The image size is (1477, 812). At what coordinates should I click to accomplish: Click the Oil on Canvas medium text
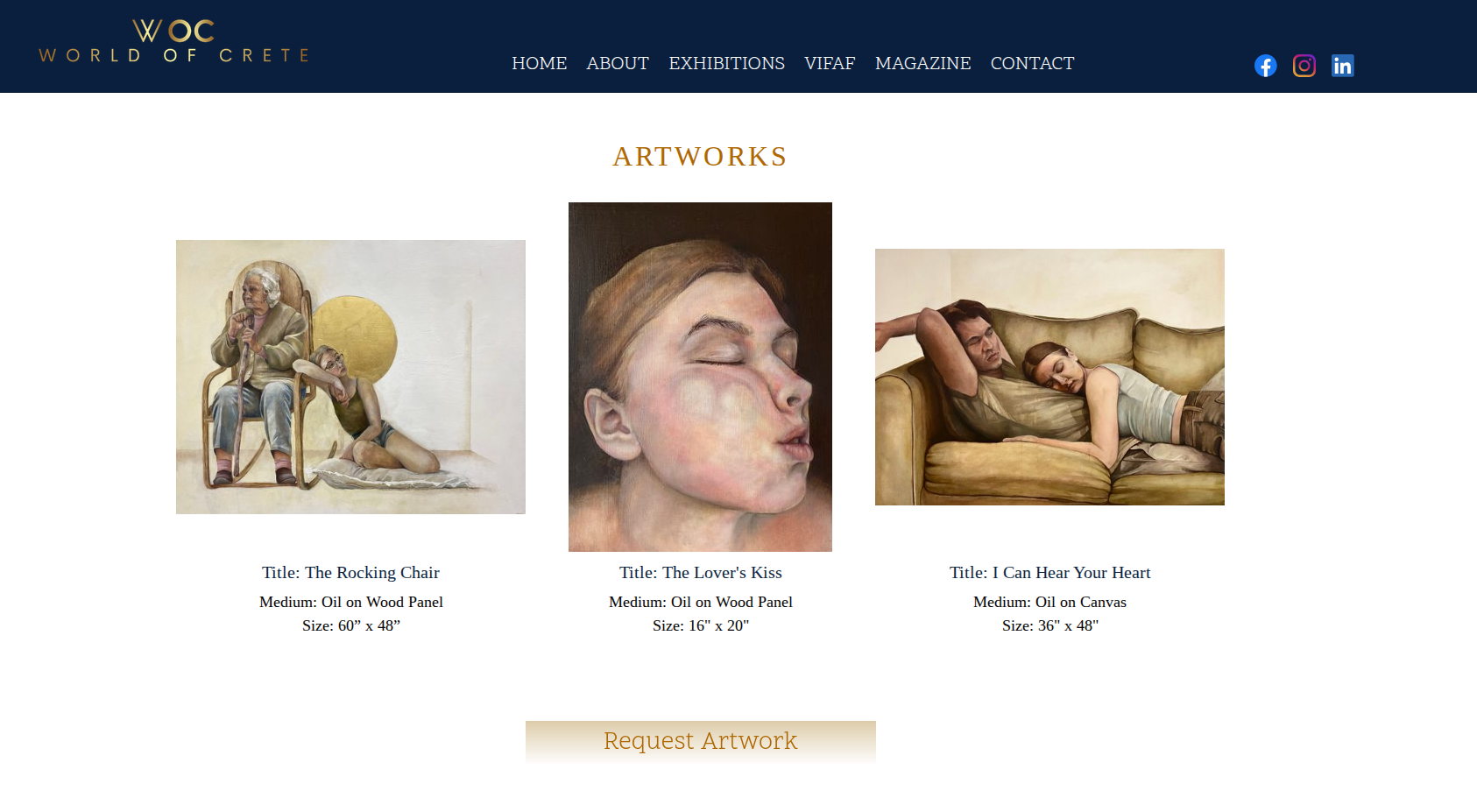click(1081, 602)
